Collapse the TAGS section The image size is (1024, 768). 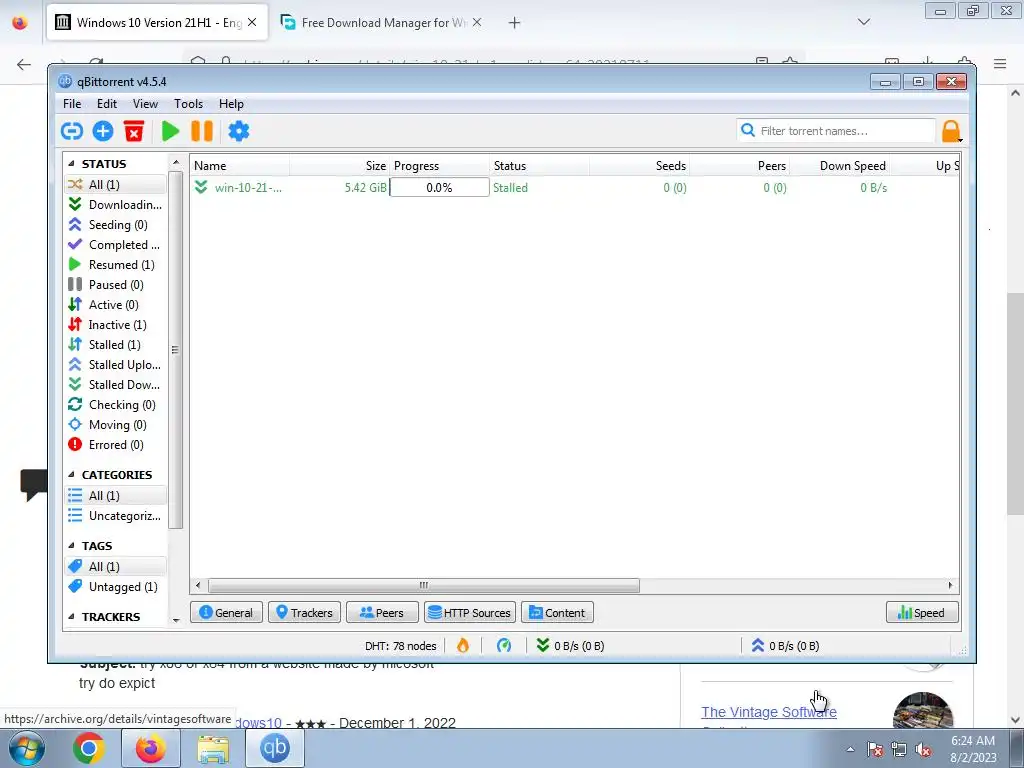71,546
